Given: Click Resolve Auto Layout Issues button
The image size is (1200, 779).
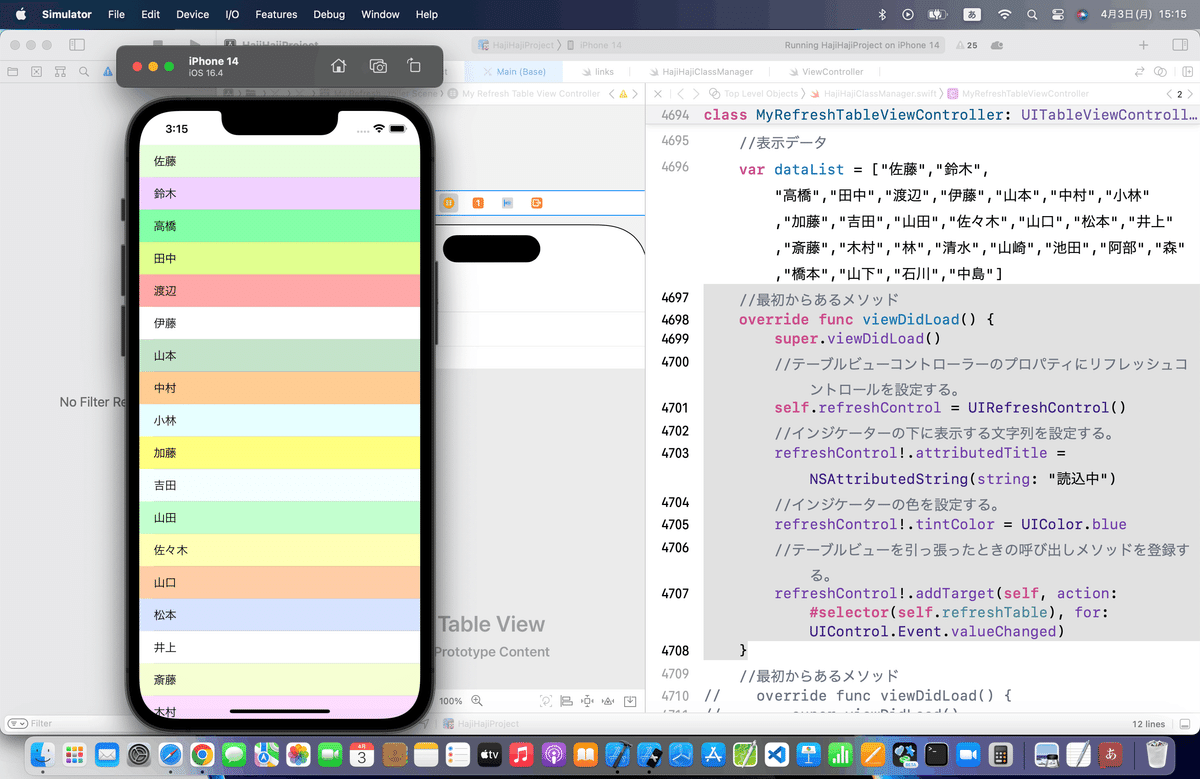Looking at the screenshot, I should pos(609,701).
